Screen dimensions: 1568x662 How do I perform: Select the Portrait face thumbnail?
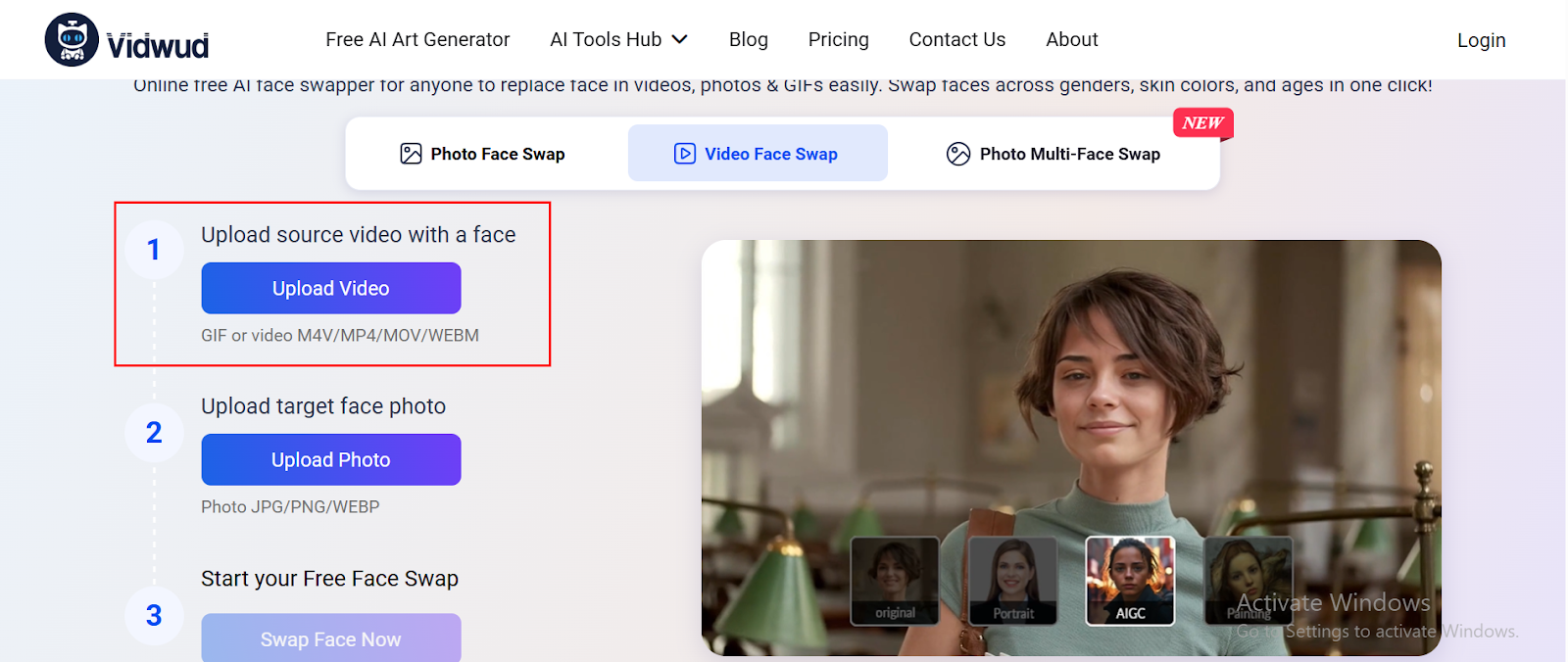click(1012, 581)
